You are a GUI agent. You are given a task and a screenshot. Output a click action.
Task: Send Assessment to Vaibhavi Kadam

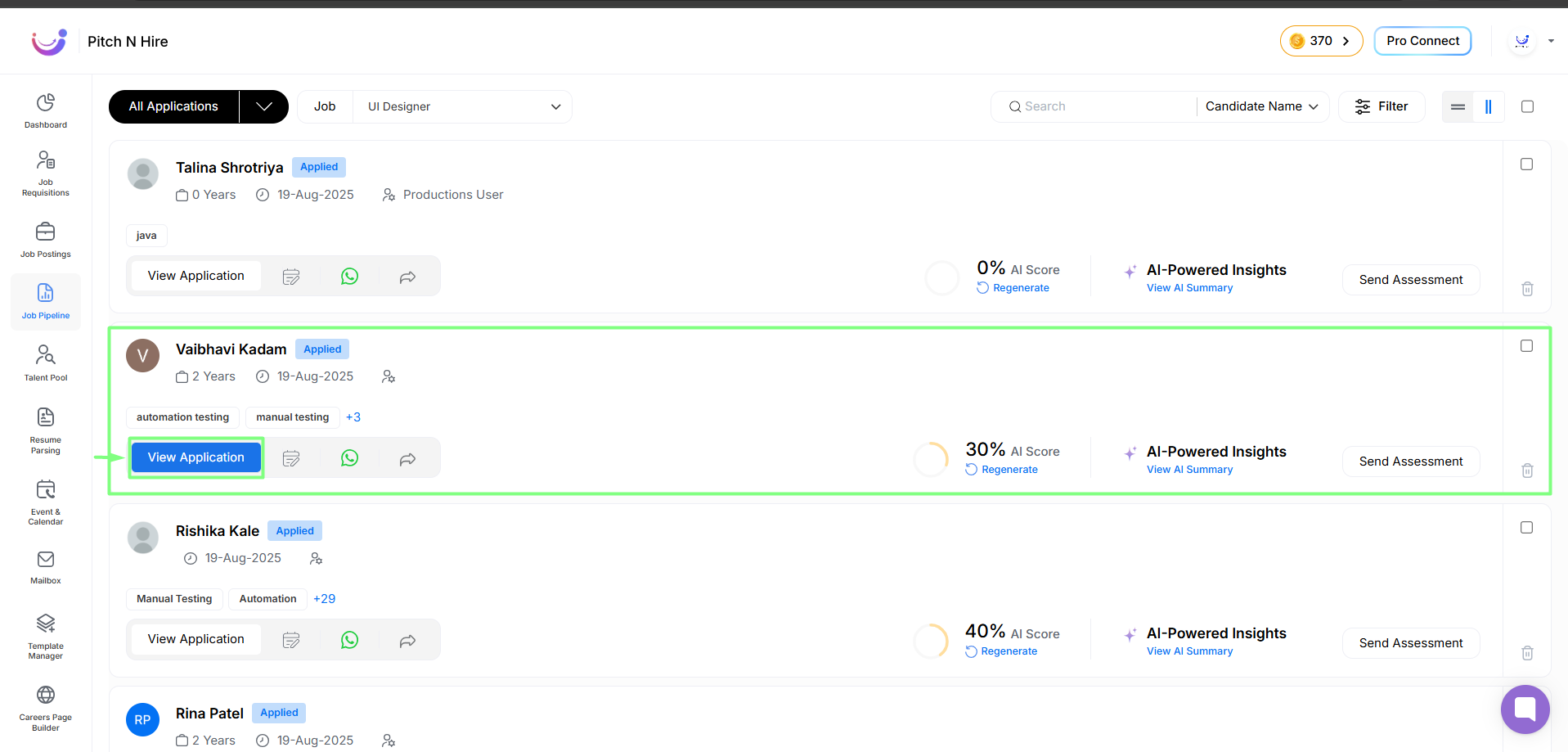(1411, 462)
